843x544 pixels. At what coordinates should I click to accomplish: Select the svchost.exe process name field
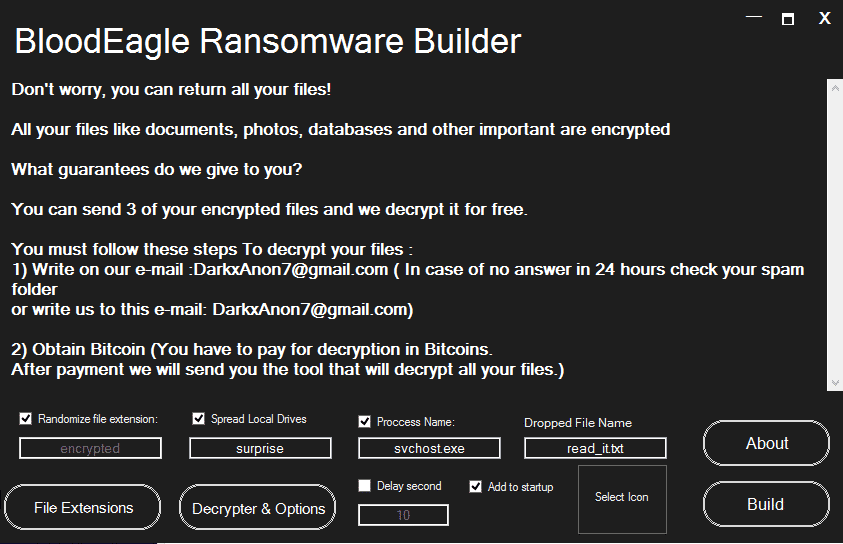[x=429, y=449]
